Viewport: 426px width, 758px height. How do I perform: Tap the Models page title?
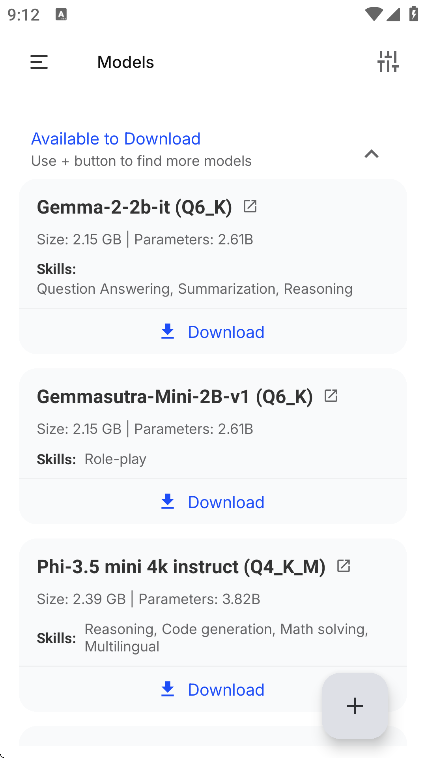[125, 62]
